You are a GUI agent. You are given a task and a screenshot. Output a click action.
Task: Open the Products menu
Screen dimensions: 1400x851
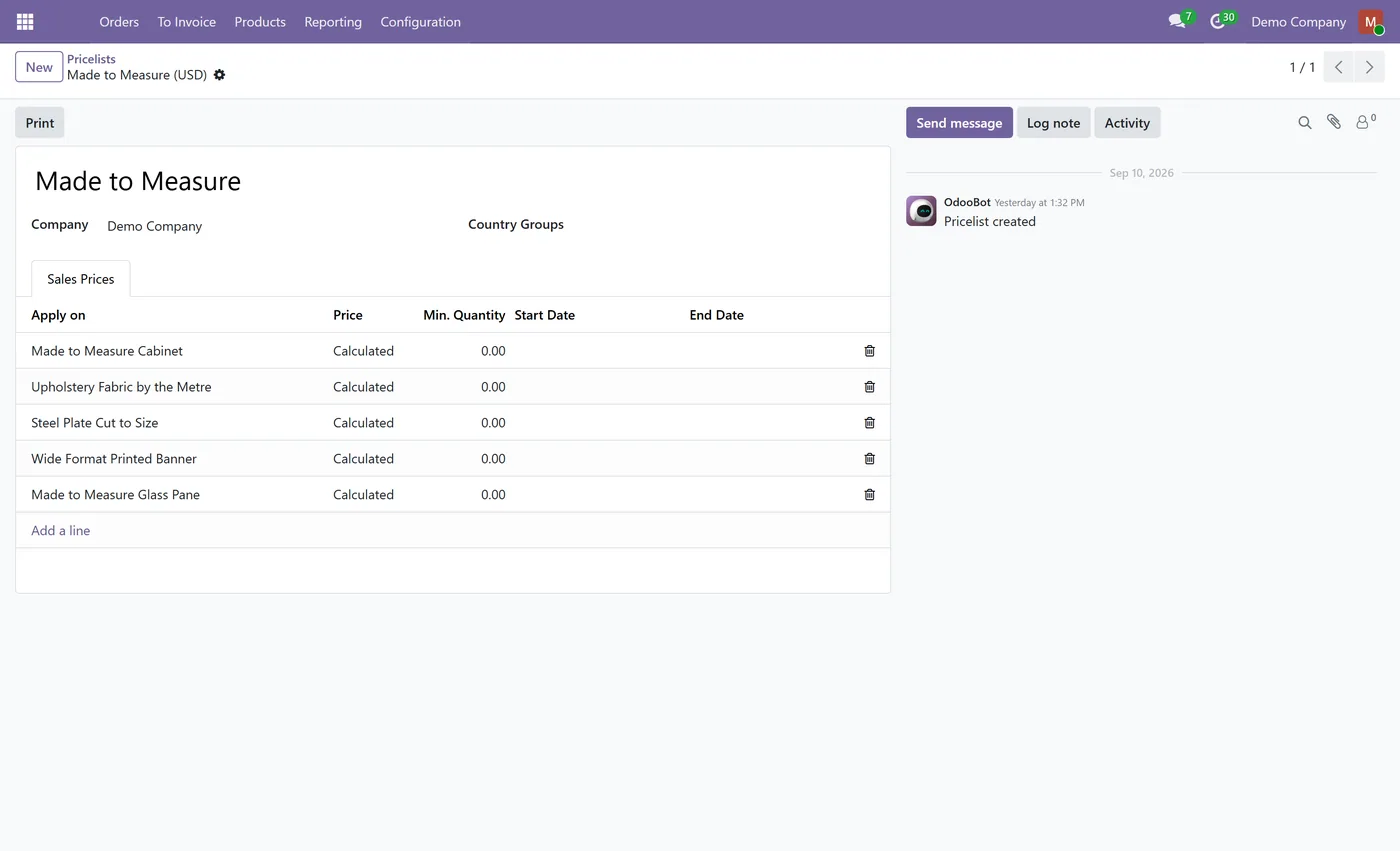260,21
